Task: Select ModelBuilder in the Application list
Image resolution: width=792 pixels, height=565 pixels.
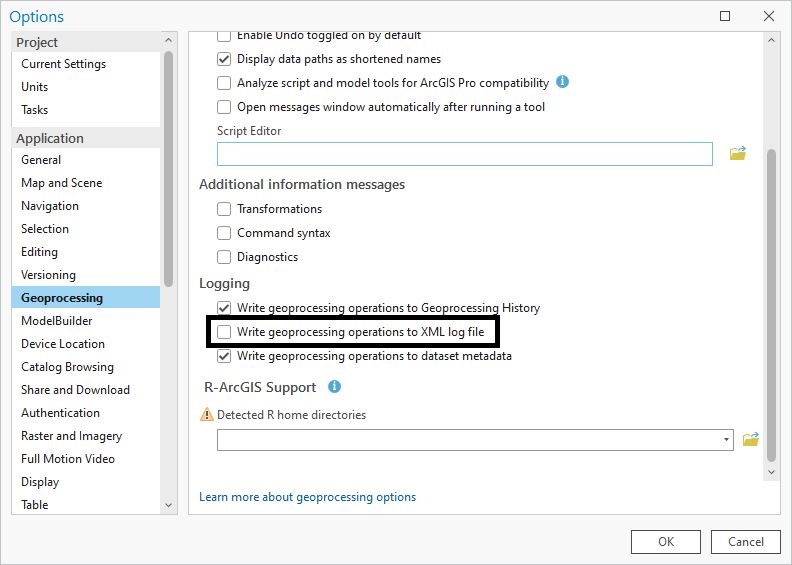Action: coord(57,321)
